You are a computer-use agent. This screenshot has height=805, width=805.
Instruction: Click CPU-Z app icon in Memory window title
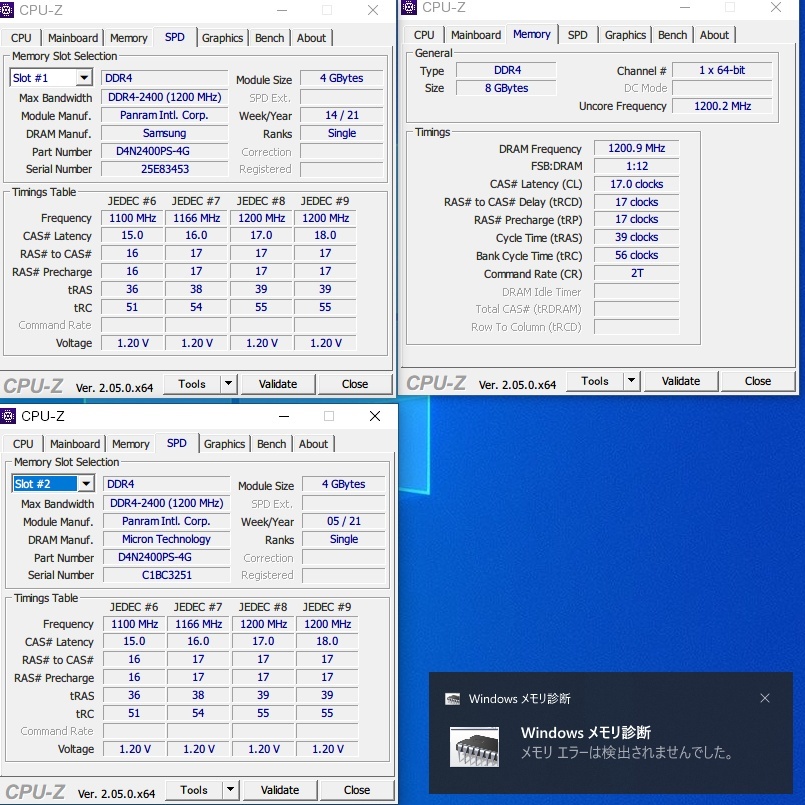(409, 7)
